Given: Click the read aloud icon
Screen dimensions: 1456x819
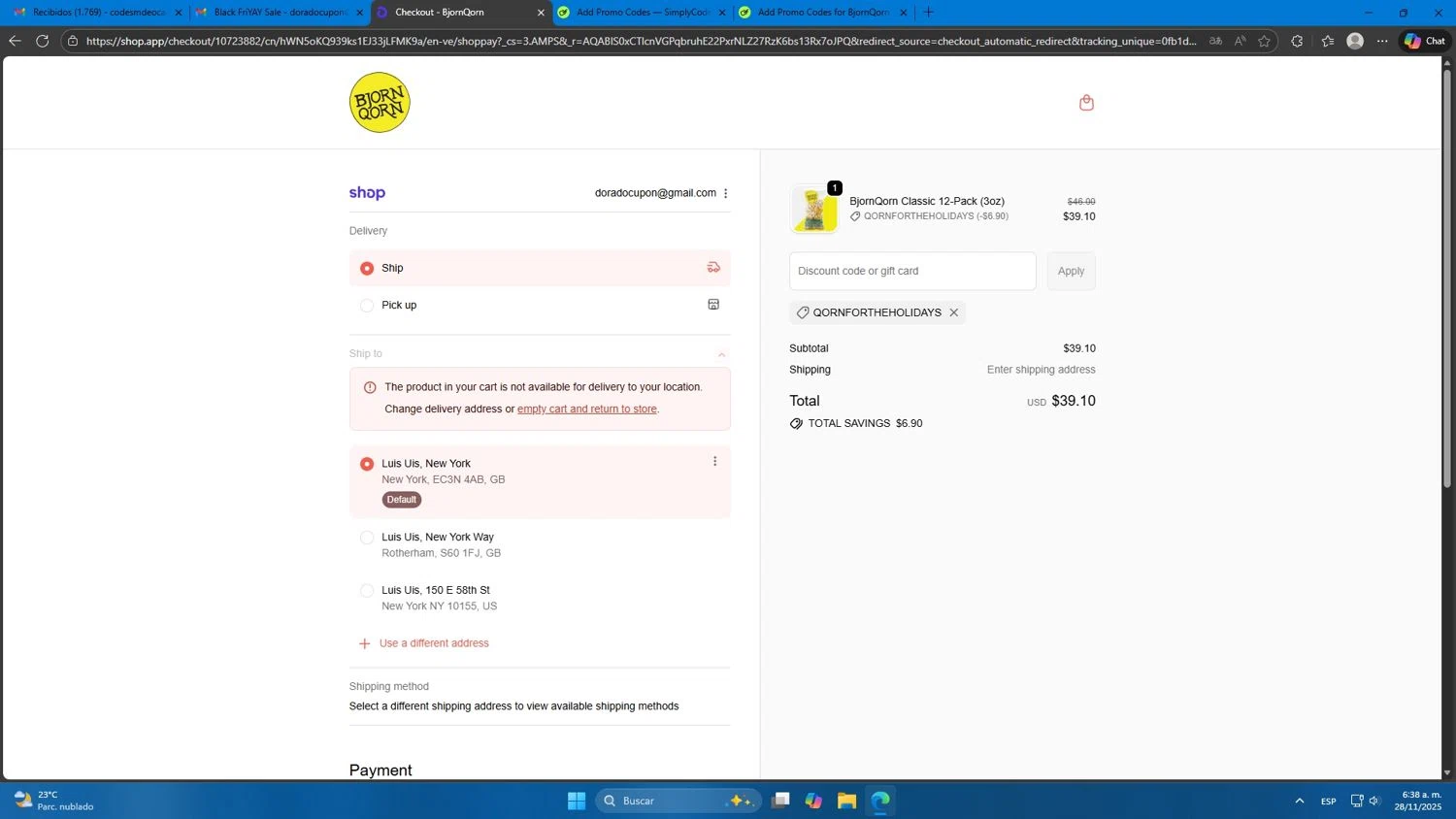Looking at the screenshot, I should click(1240, 41).
